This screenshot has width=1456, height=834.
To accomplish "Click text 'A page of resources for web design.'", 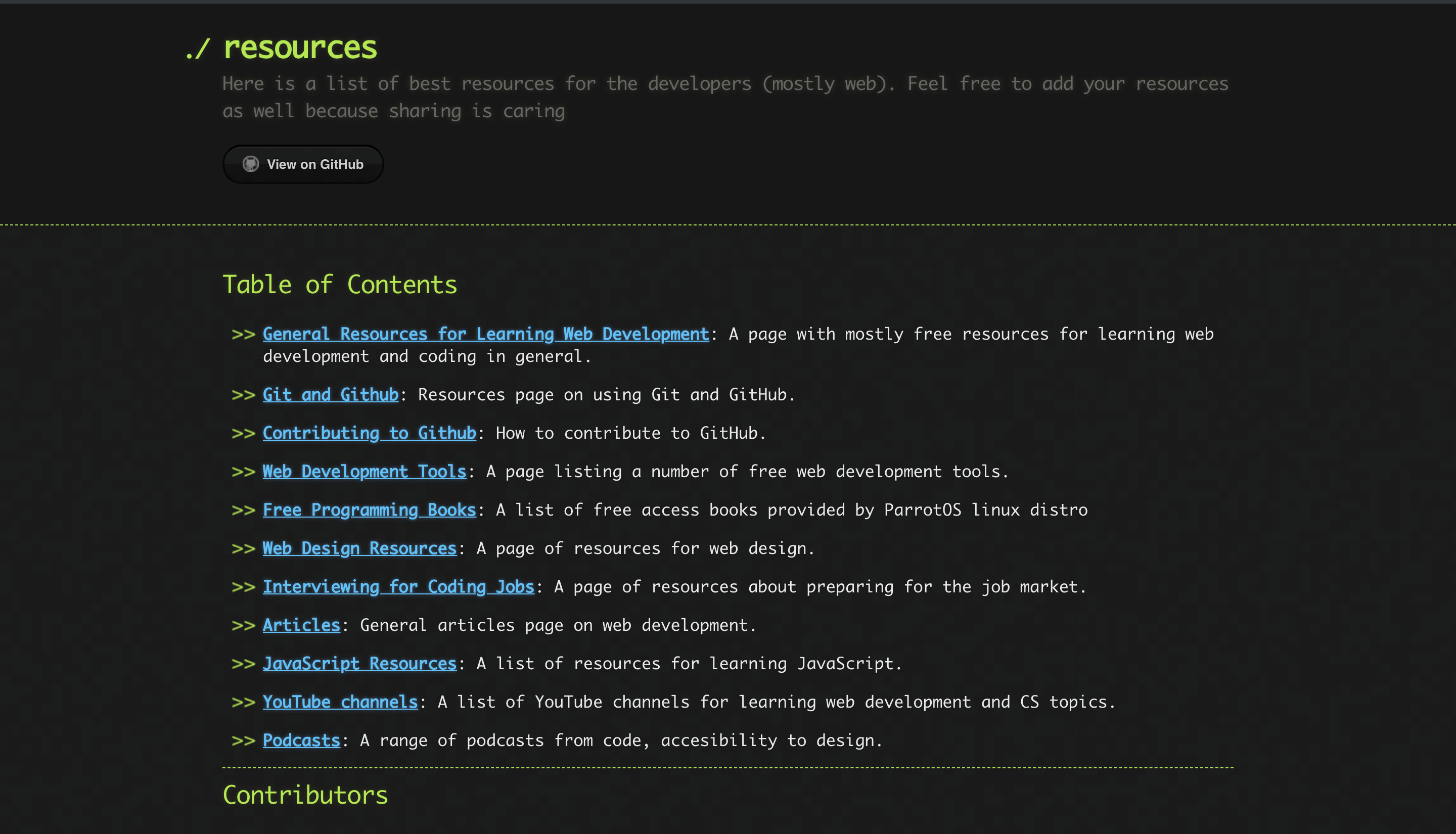I will pyautogui.click(x=646, y=548).
